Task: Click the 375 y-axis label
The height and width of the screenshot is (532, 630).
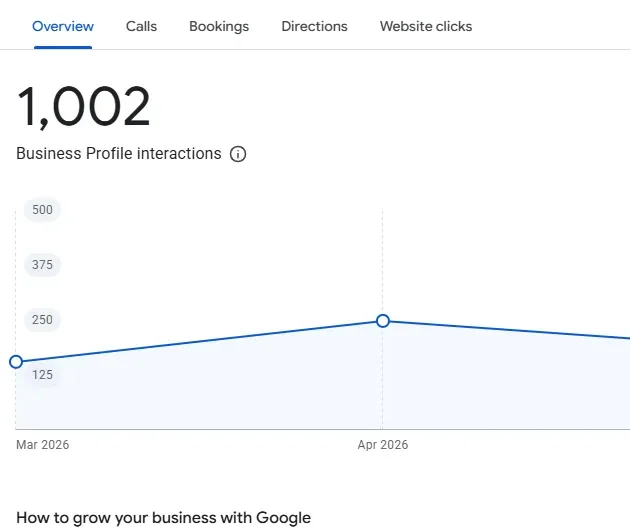Action: (42, 265)
